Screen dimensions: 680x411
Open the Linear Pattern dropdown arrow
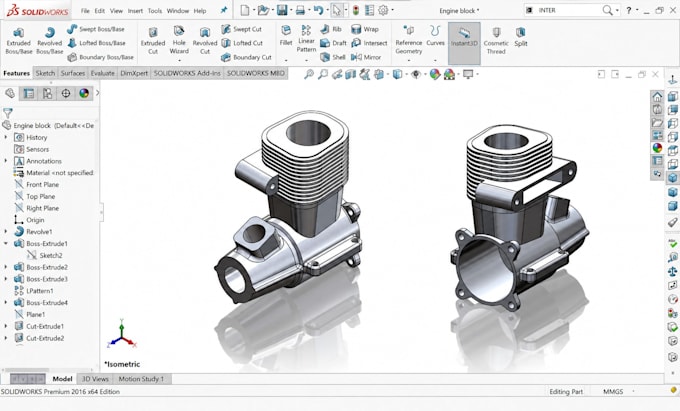(x=306, y=60)
